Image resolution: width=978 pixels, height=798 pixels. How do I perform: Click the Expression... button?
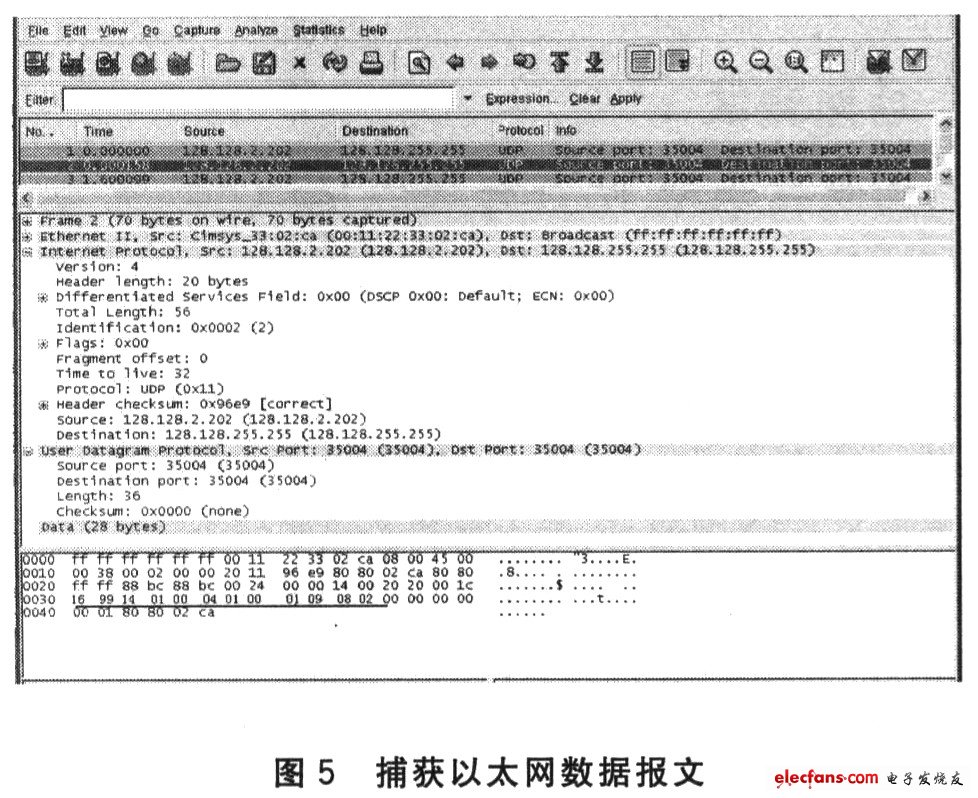point(522,99)
